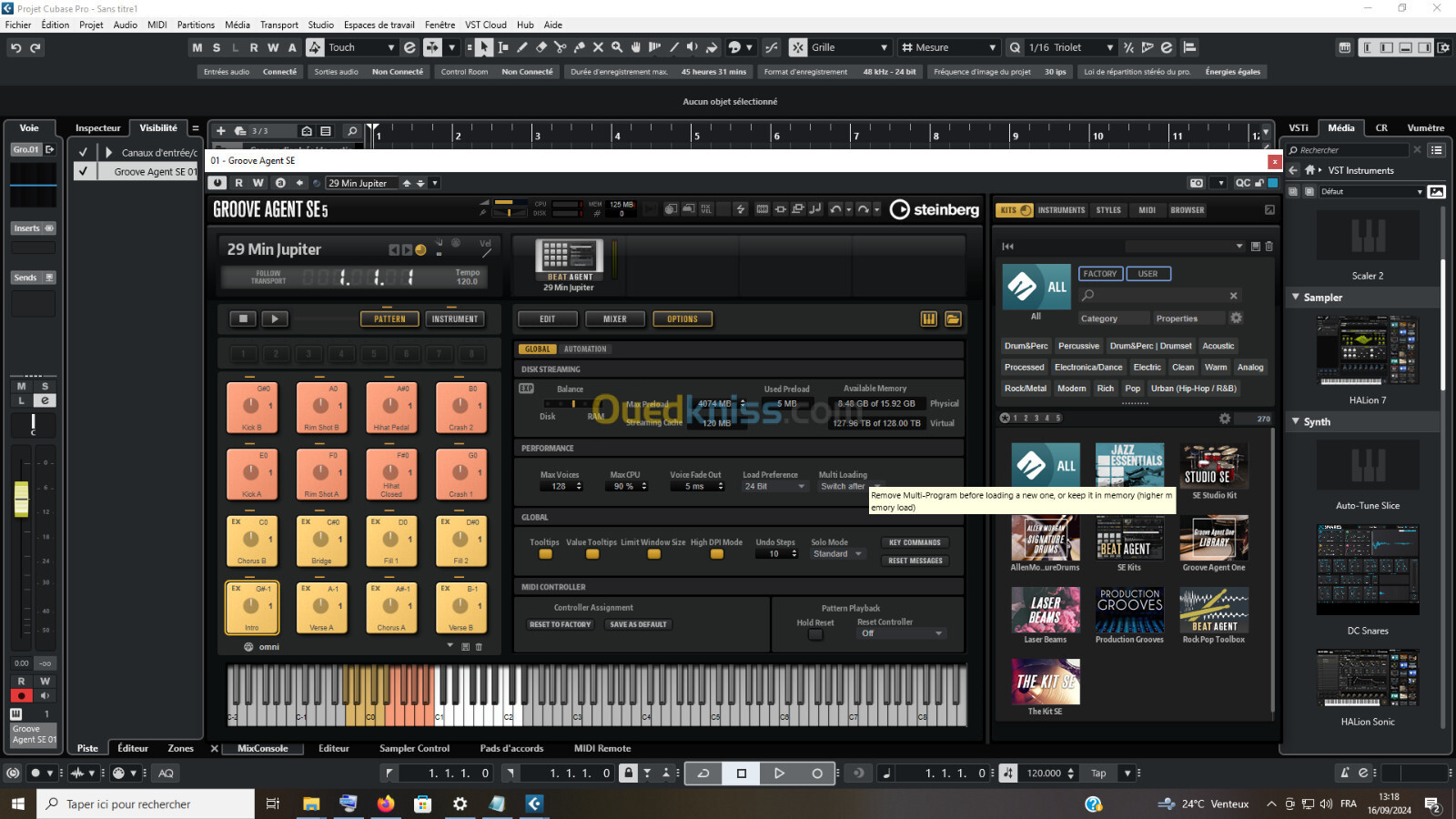Open the MixConsole lower zone tab
Viewport: 1456px width, 819px height.
(x=262, y=748)
